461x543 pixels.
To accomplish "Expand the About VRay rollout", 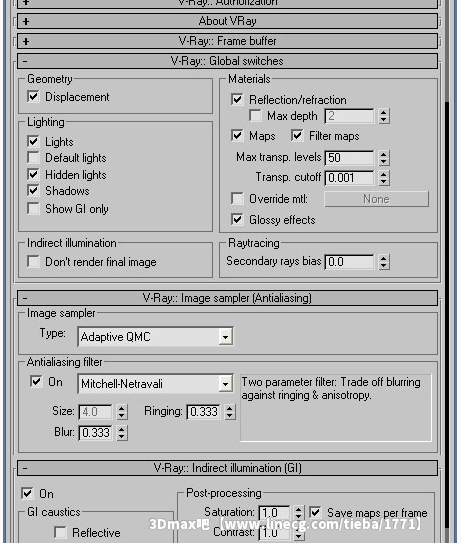I will click(x=227, y=21).
